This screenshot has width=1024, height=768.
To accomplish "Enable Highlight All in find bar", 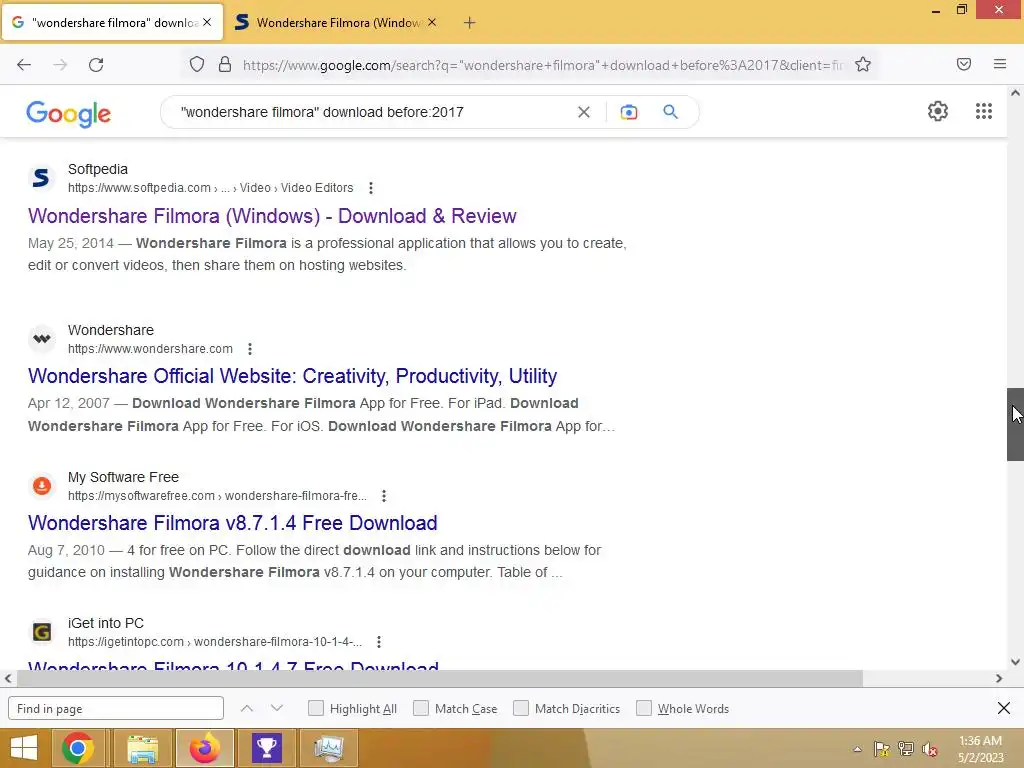I will coord(315,708).
